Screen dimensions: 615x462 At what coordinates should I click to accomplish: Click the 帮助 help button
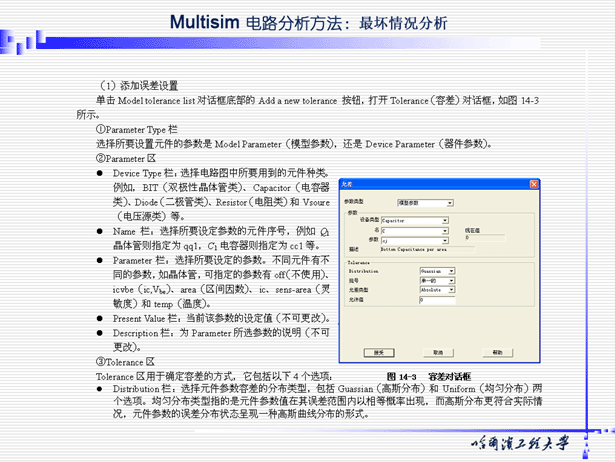pos(497,353)
